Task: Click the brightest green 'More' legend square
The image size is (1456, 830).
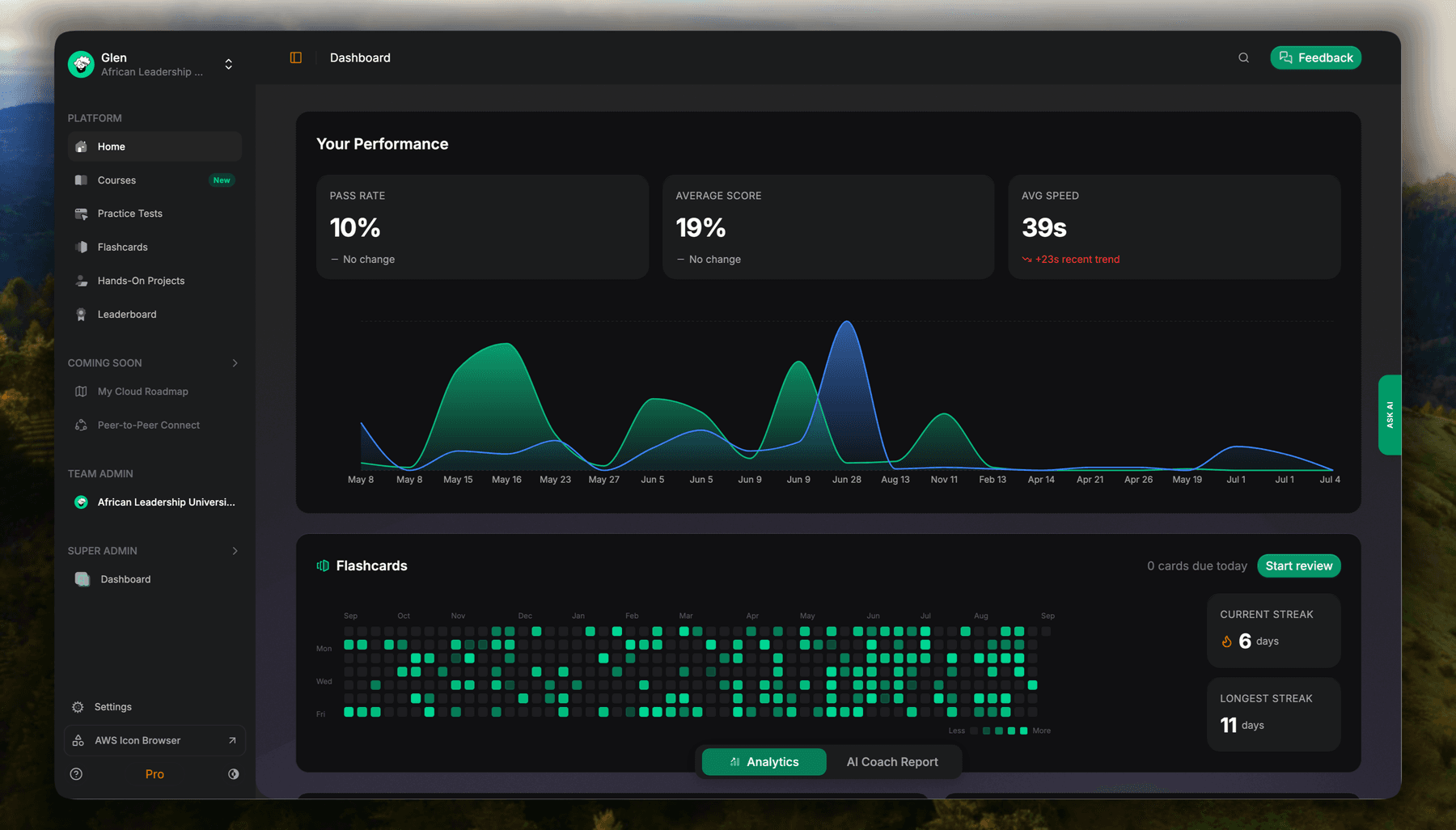Action: [1024, 730]
